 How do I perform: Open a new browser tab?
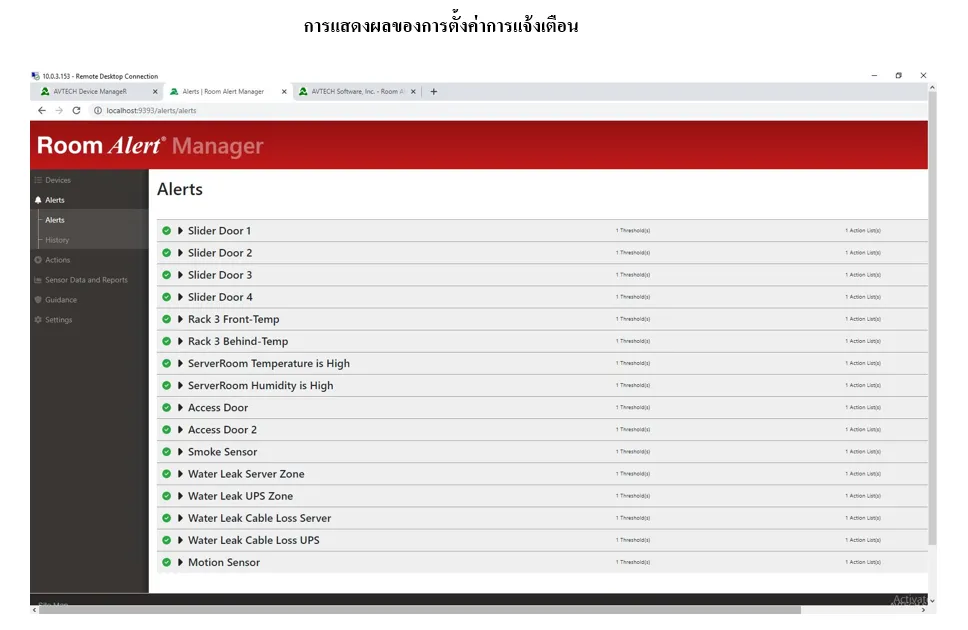[433, 91]
